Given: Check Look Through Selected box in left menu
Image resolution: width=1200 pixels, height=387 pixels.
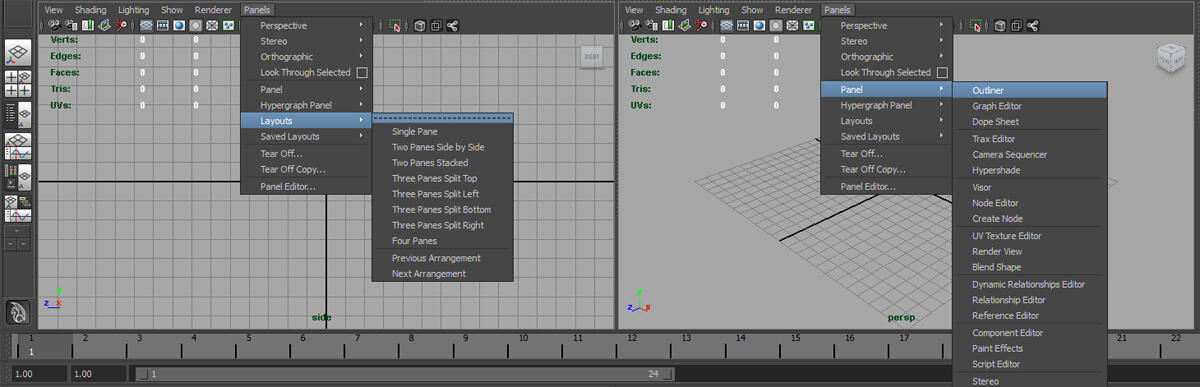Looking at the screenshot, I should [362, 73].
